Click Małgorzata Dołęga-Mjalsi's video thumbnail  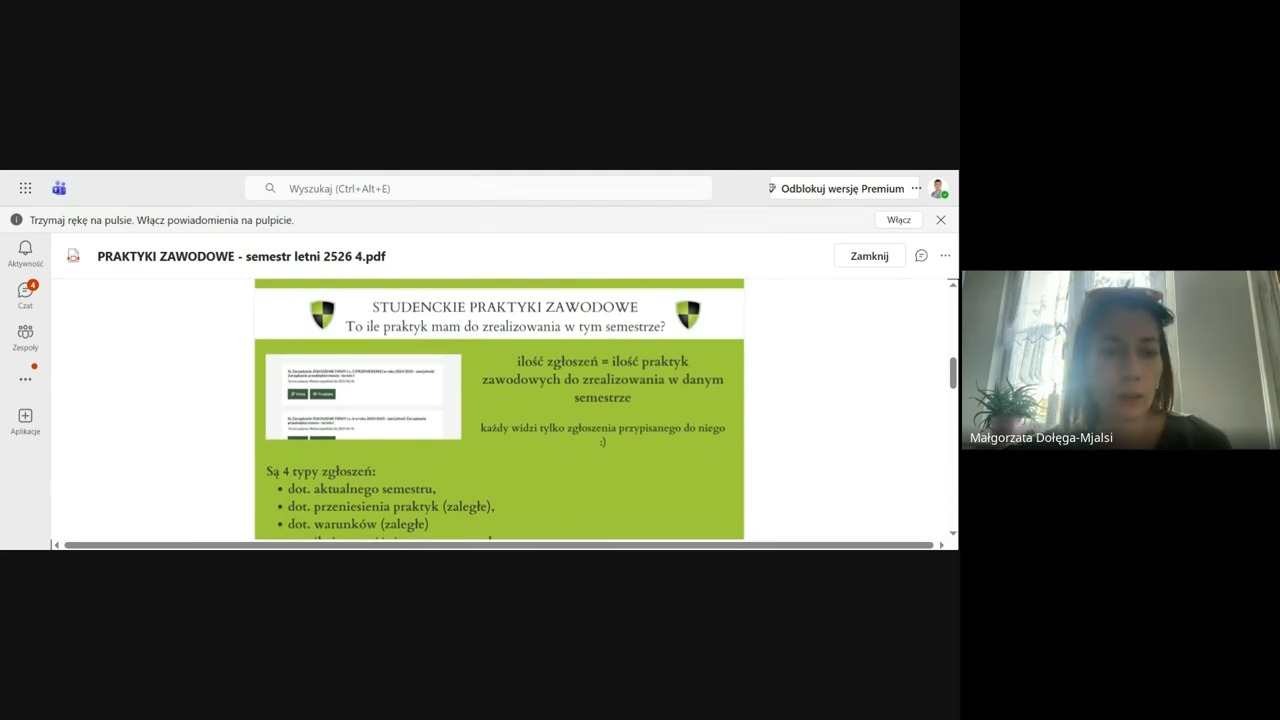click(1120, 360)
